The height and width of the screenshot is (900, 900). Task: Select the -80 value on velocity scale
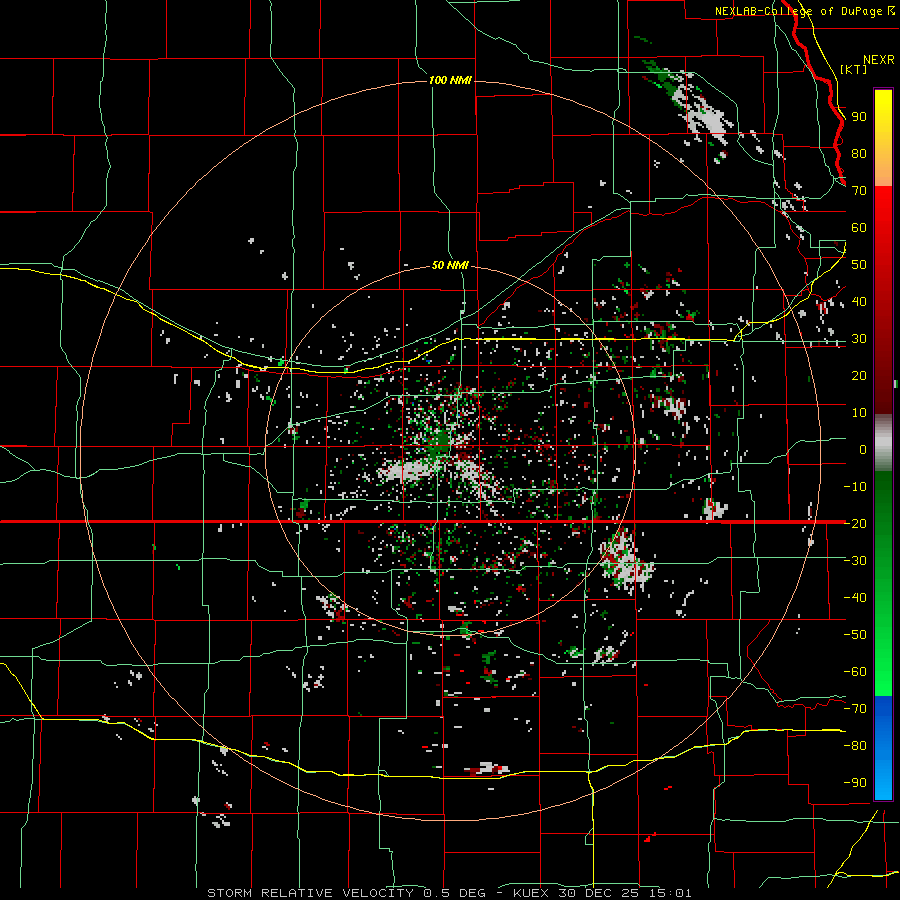tap(855, 746)
